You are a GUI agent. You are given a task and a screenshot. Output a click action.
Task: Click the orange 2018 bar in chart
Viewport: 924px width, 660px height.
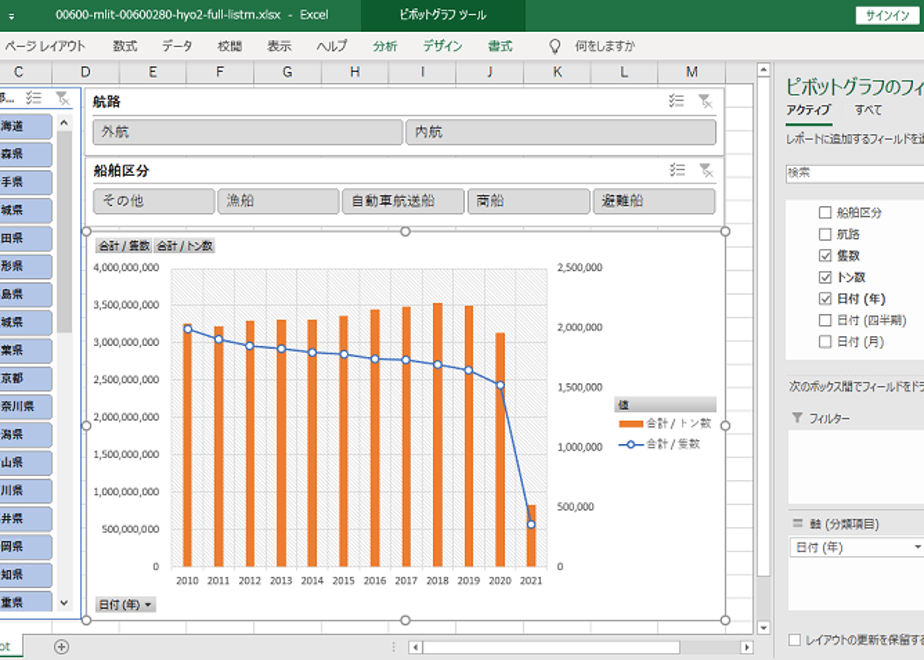(x=437, y=435)
